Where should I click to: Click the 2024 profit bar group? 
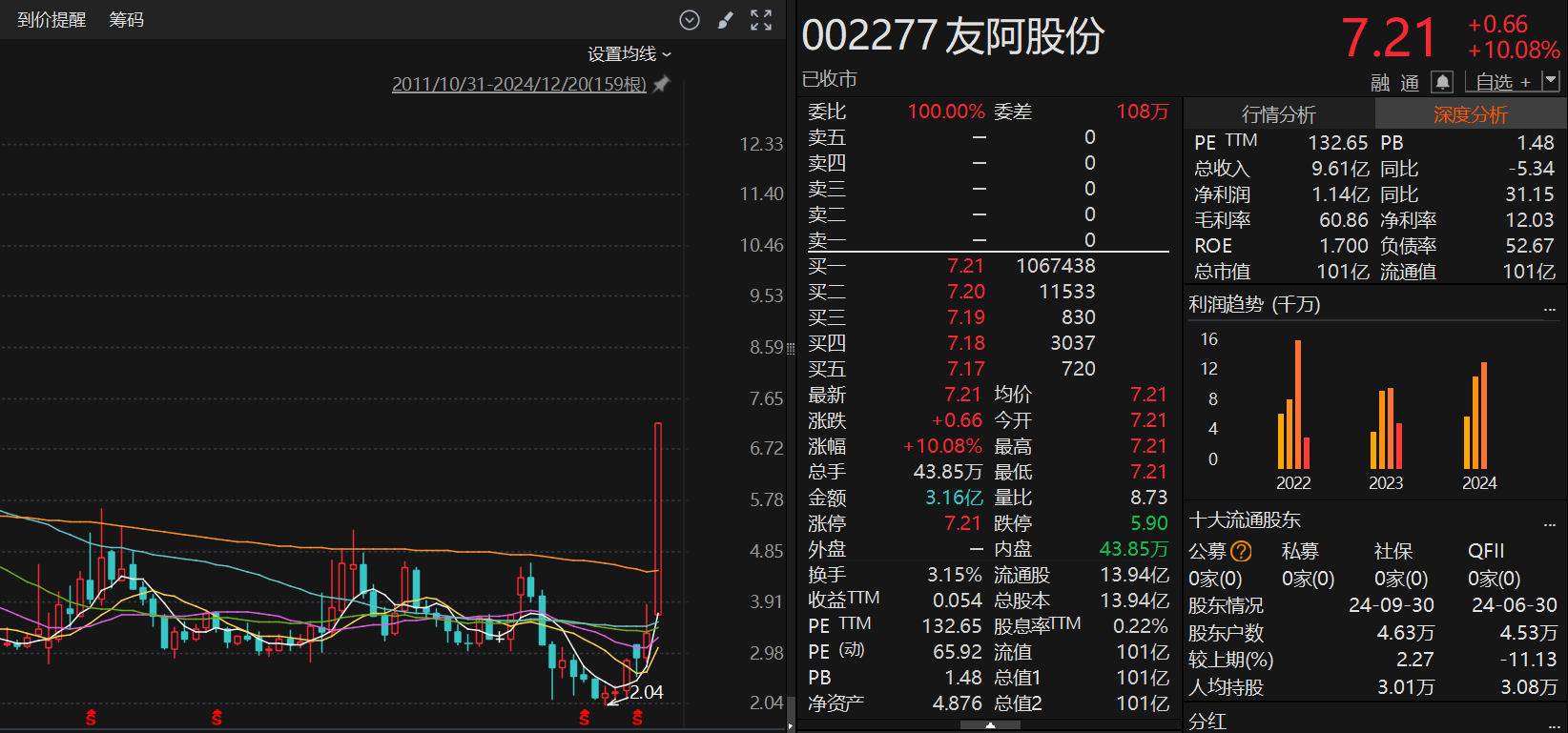point(1475,416)
